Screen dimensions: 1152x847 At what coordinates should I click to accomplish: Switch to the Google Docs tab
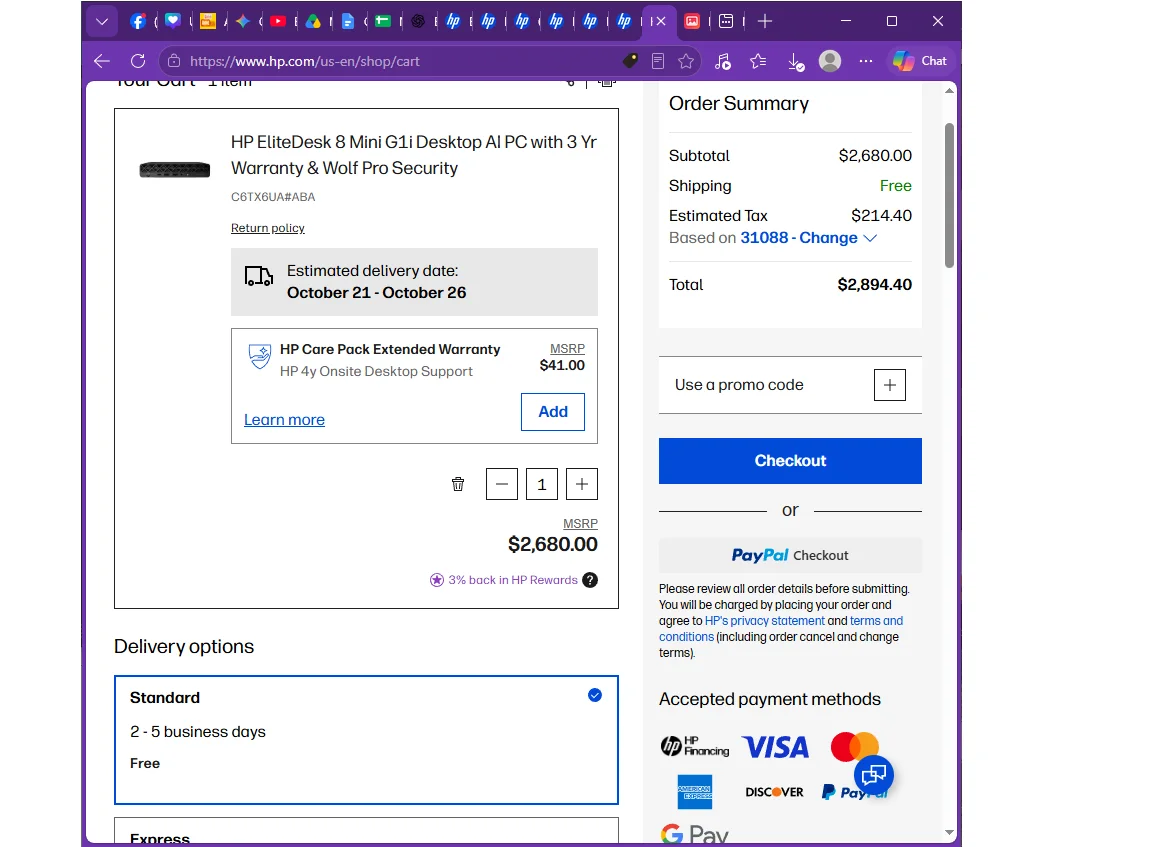[348, 21]
